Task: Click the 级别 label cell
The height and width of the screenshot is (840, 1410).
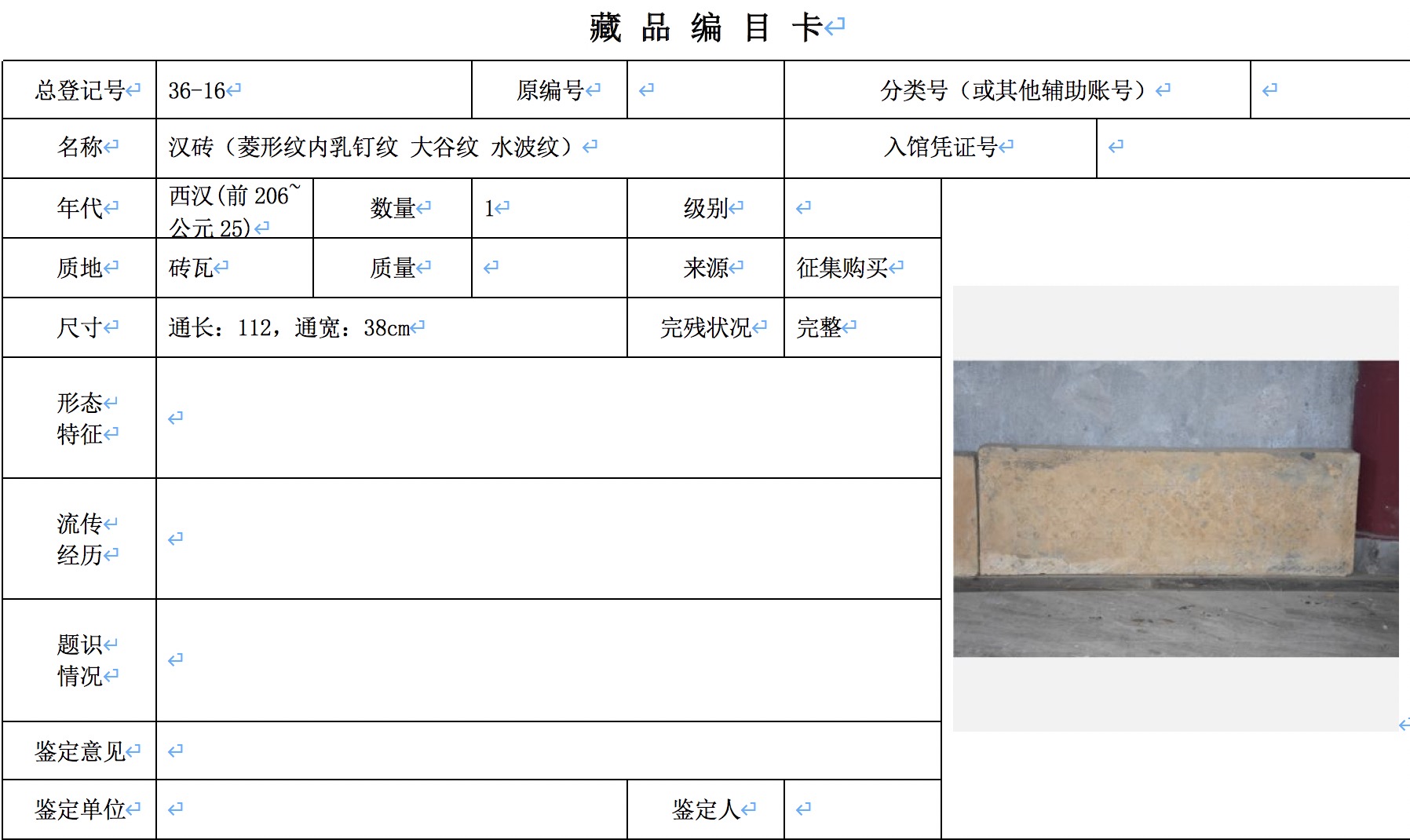Action: point(706,208)
